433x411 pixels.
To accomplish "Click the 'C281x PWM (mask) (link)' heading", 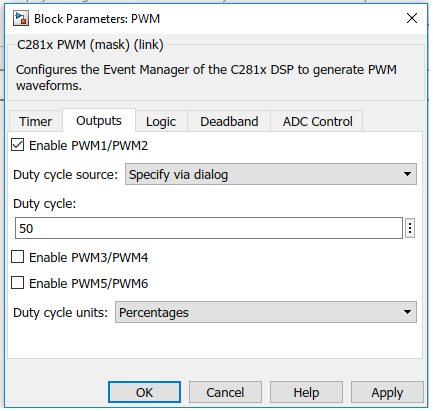I will pos(90,45).
